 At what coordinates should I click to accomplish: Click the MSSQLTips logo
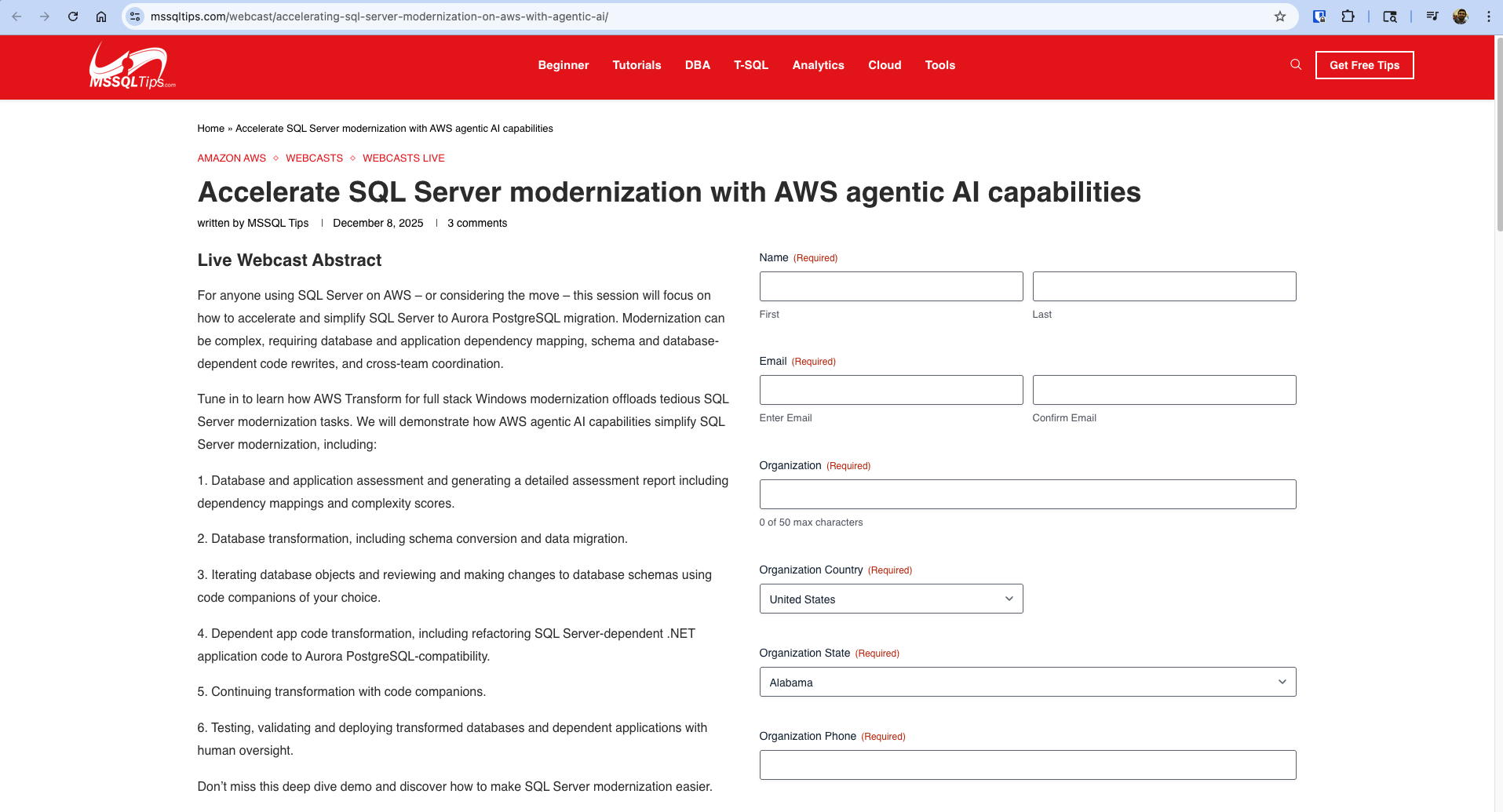click(x=132, y=66)
